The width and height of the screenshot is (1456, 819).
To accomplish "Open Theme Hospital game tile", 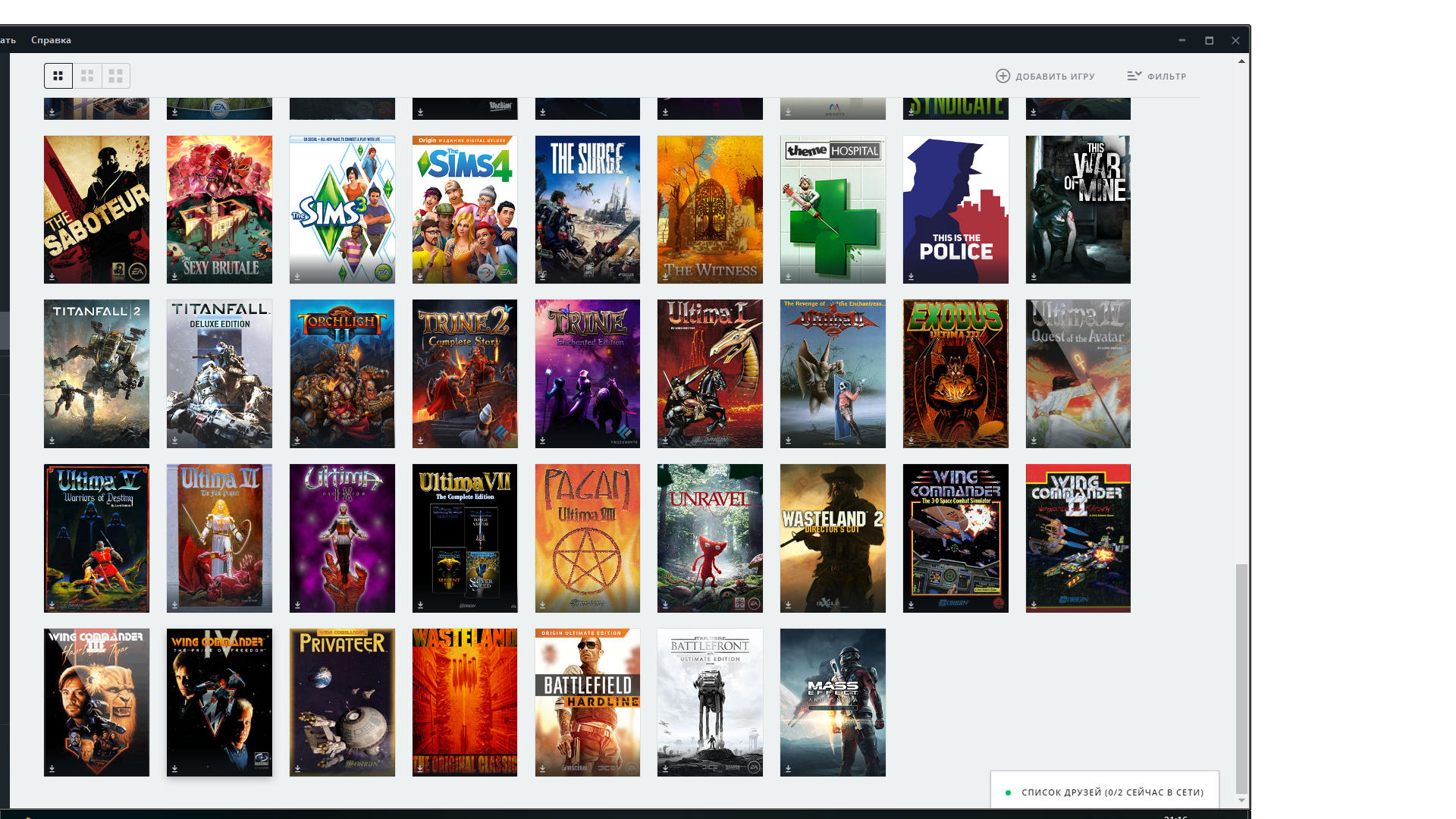I will [x=833, y=209].
